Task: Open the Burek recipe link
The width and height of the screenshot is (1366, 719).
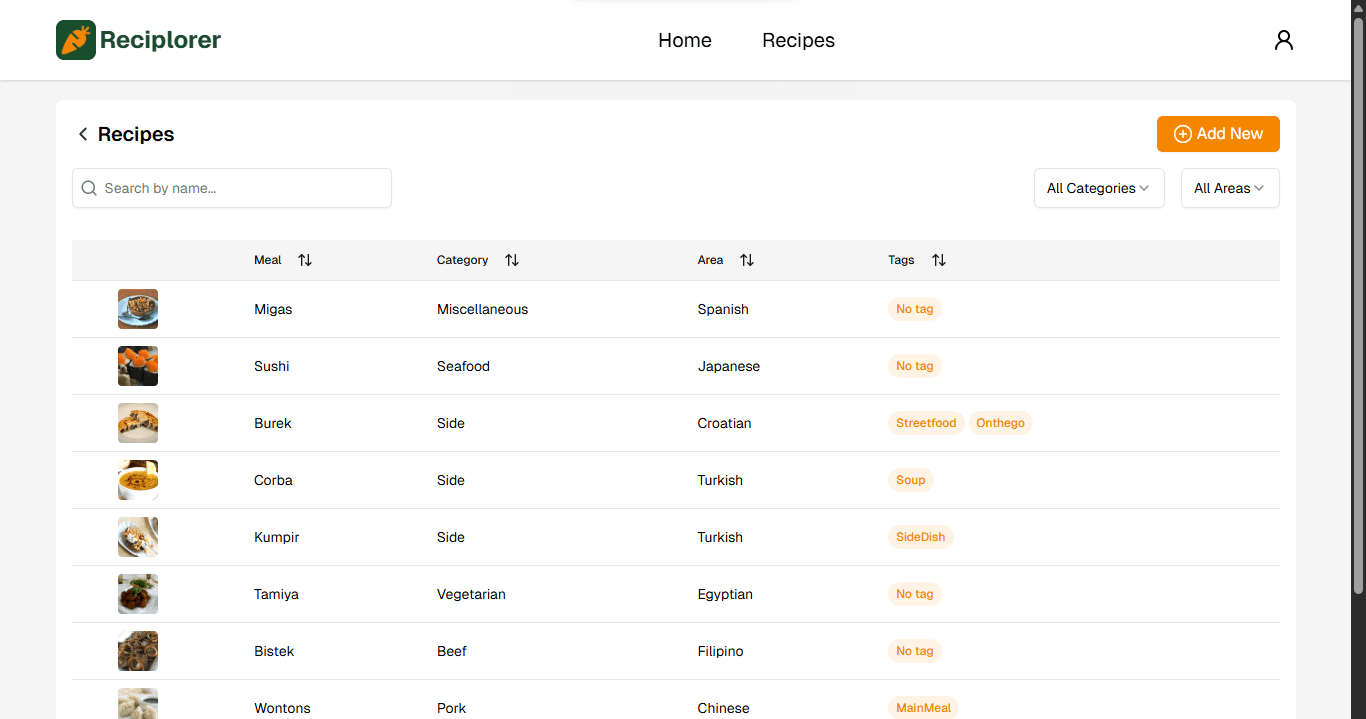Action: click(x=272, y=423)
